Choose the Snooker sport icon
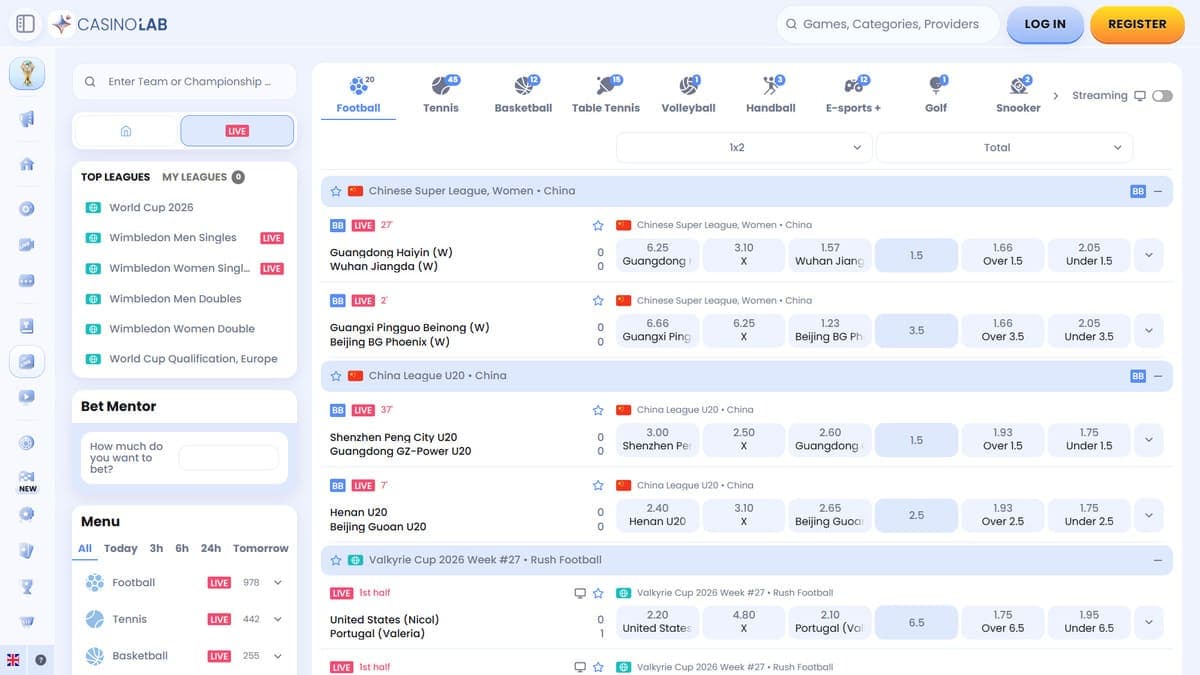1200x675 pixels. (x=1018, y=93)
